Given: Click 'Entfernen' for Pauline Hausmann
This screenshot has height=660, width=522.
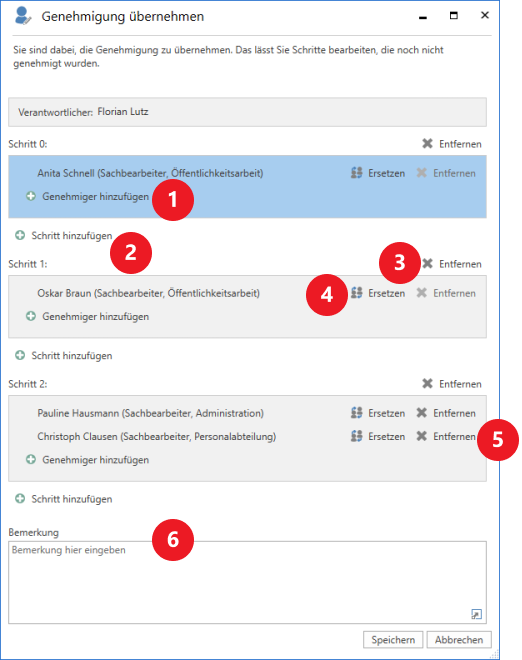Looking at the screenshot, I should coord(454,413).
